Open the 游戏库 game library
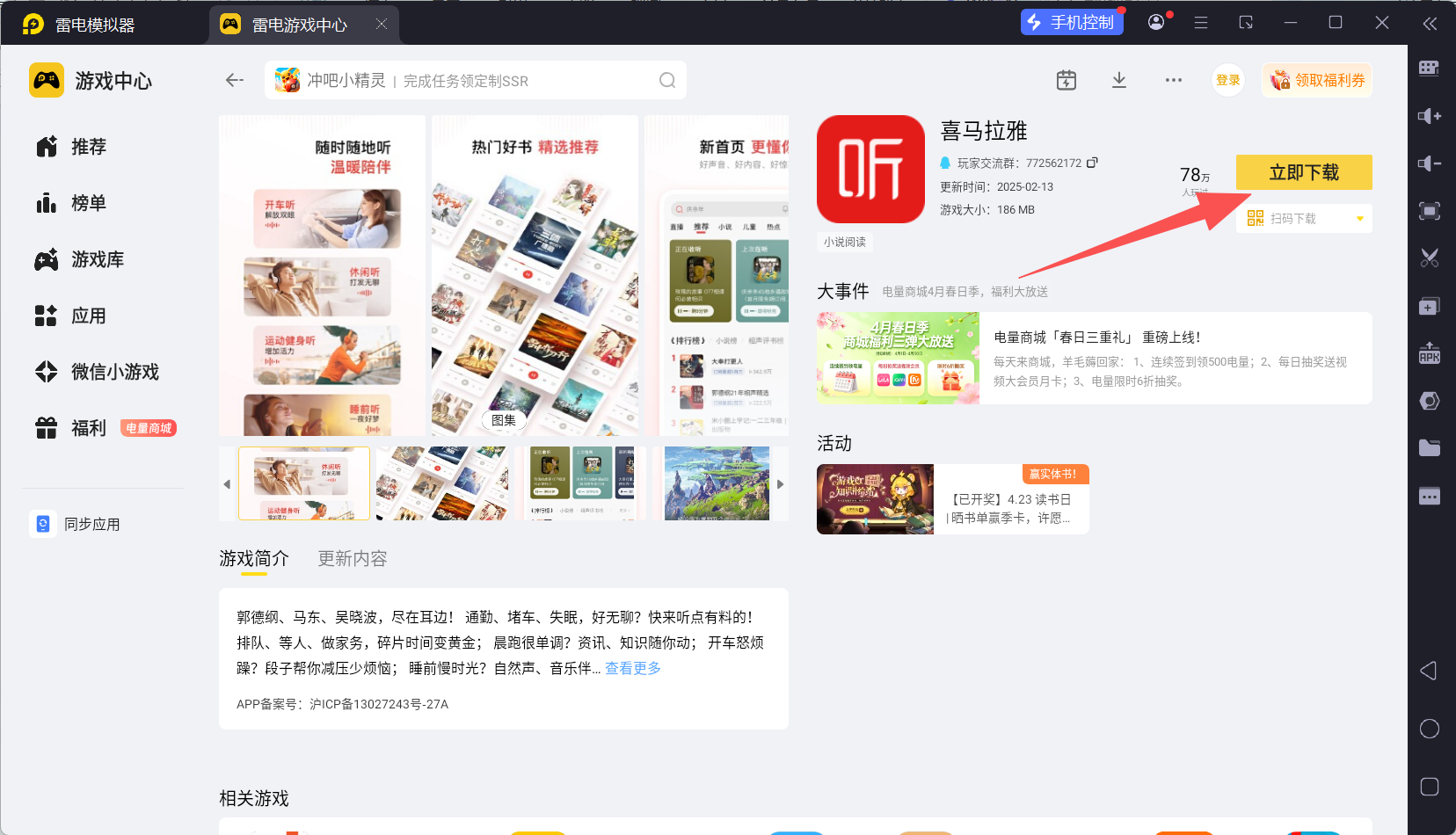This screenshot has width=1456, height=835. [80, 259]
